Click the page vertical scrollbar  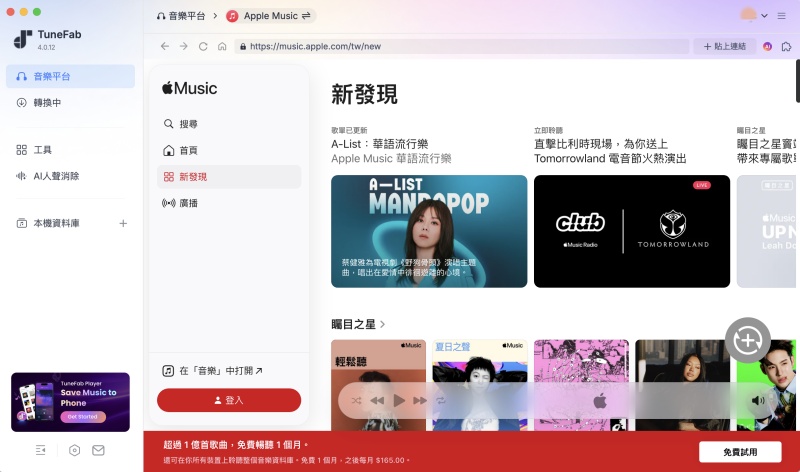[x=797, y=82]
